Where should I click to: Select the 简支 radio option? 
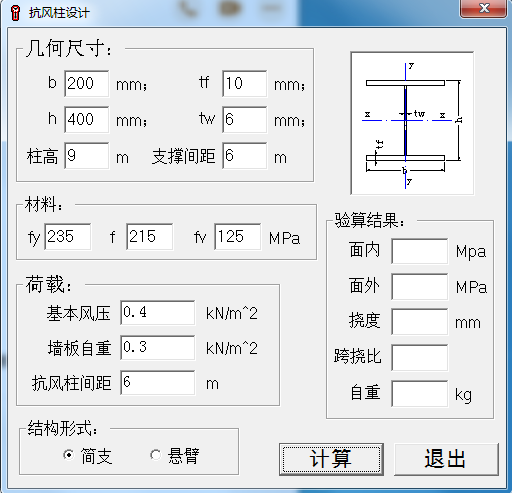(x=69, y=455)
